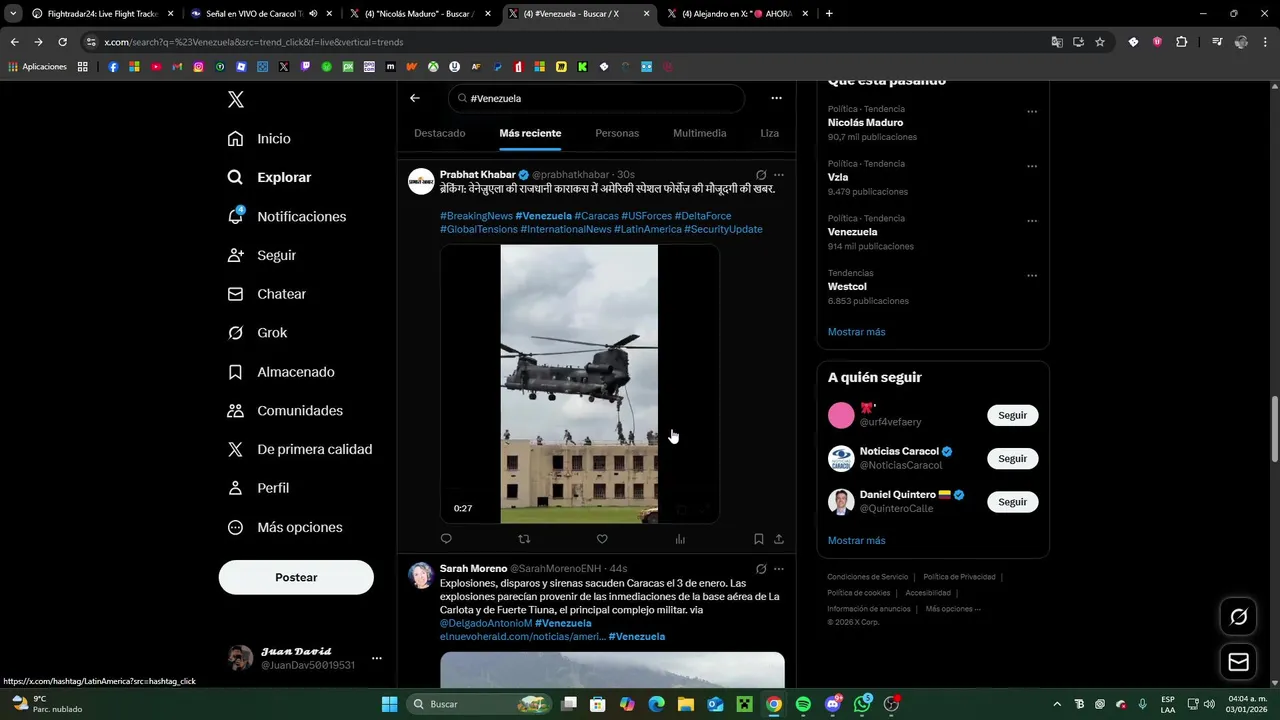The image size is (1280, 720).
Task: Switch to the Personas tab
Action: [x=617, y=133]
